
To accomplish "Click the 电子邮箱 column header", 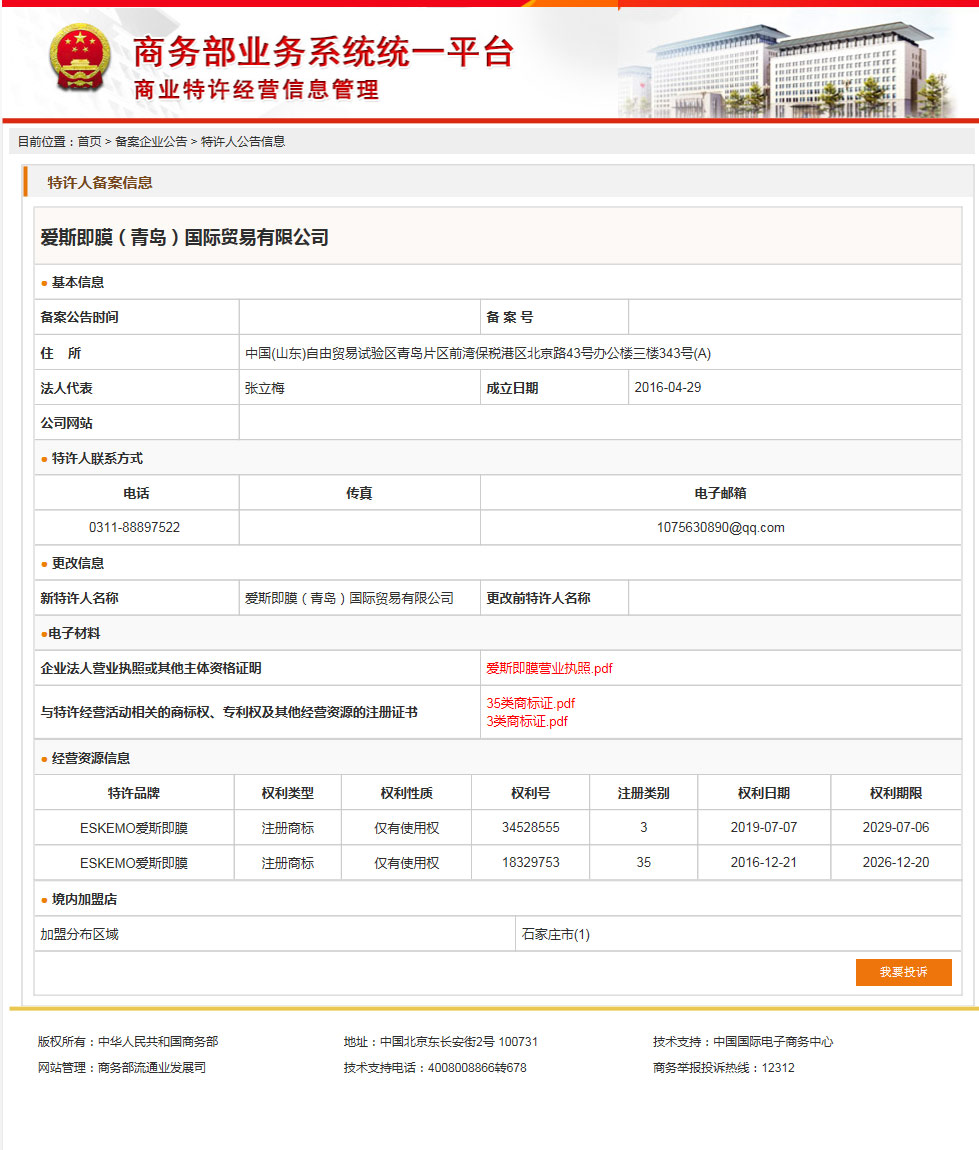I will point(720,494).
